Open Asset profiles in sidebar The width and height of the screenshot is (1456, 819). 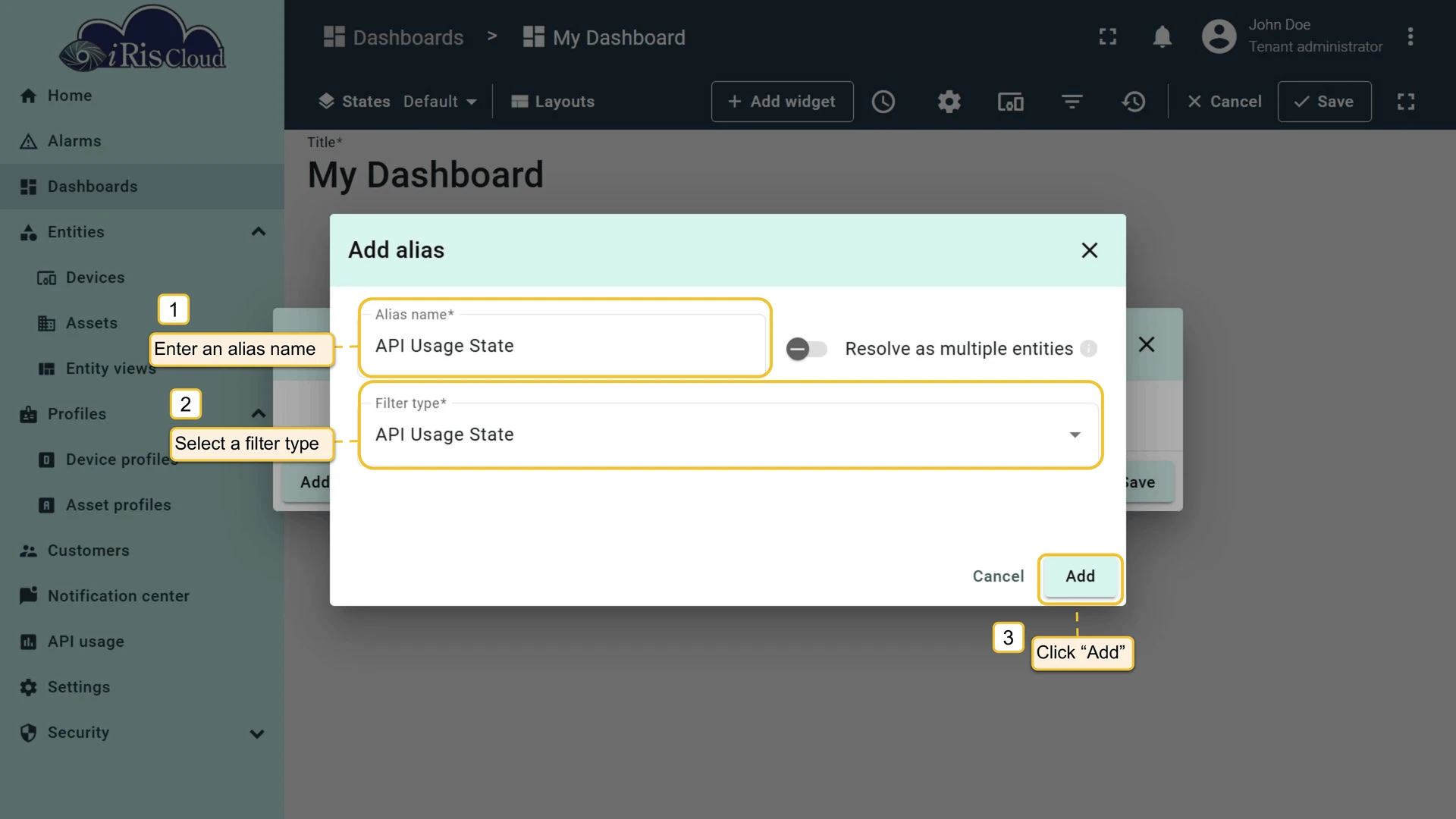142,505
